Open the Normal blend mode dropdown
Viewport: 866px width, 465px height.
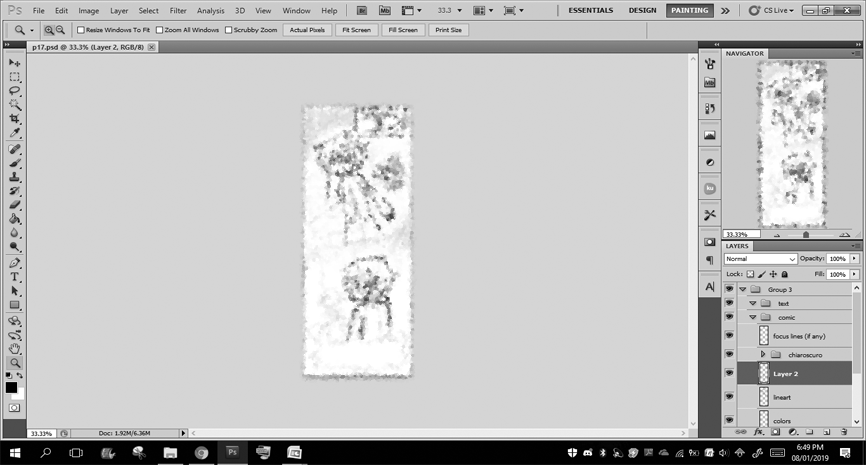coord(760,259)
